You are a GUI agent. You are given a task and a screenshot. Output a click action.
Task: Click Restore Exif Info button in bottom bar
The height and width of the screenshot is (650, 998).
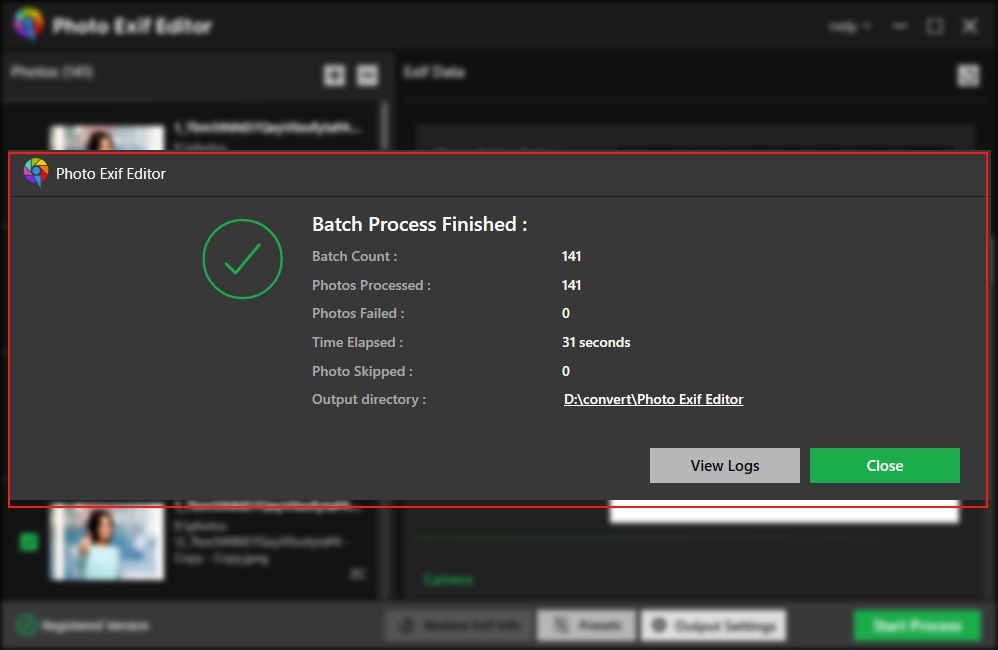pyautogui.click(x=459, y=626)
